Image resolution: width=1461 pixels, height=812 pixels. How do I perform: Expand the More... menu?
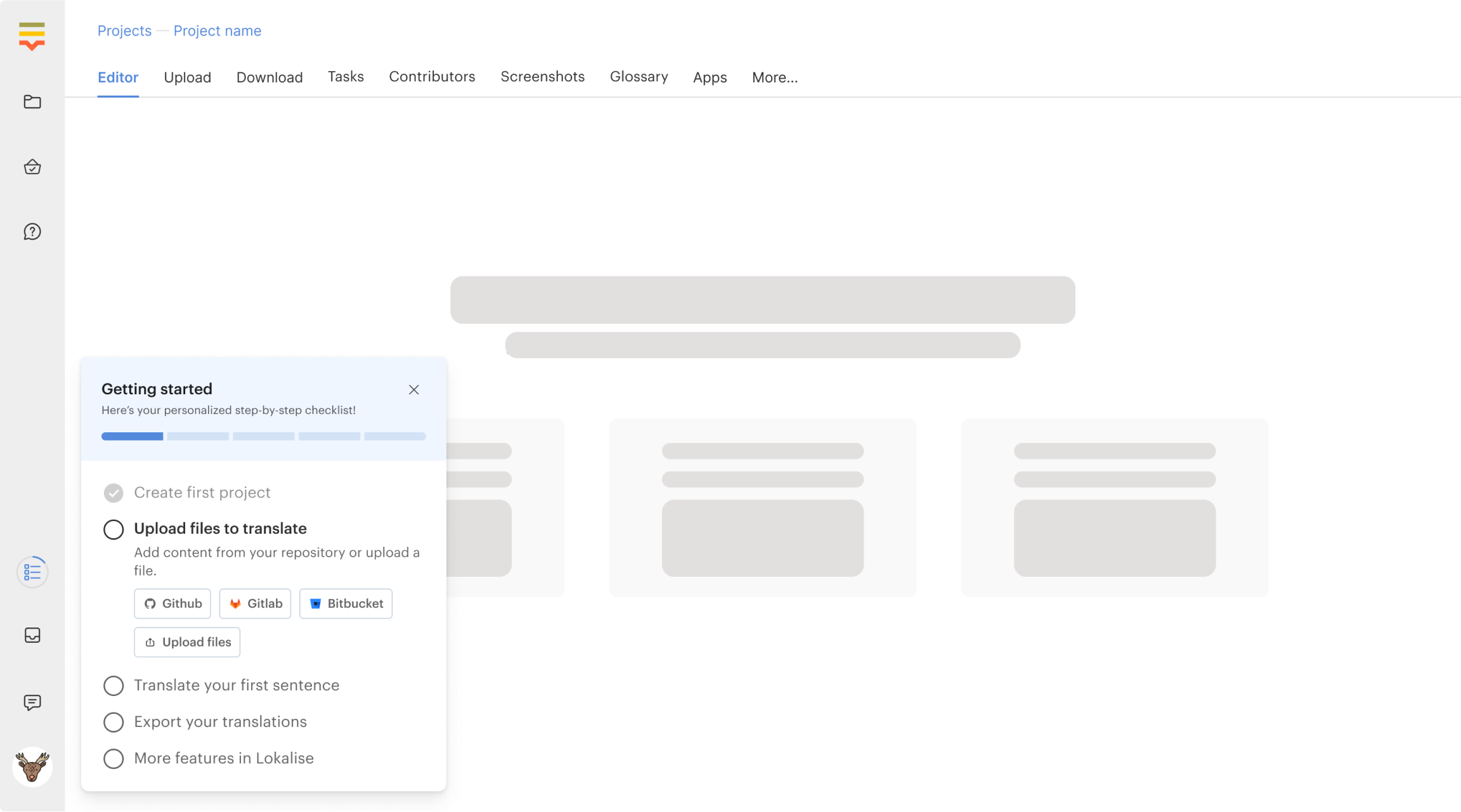click(774, 77)
